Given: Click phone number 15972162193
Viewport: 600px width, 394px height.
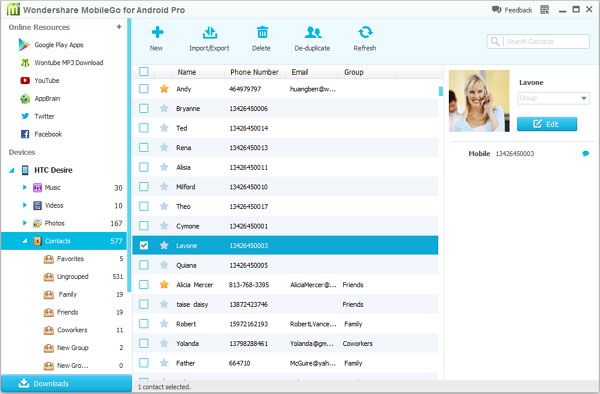Looking at the screenshot, I should click(248, 324).
